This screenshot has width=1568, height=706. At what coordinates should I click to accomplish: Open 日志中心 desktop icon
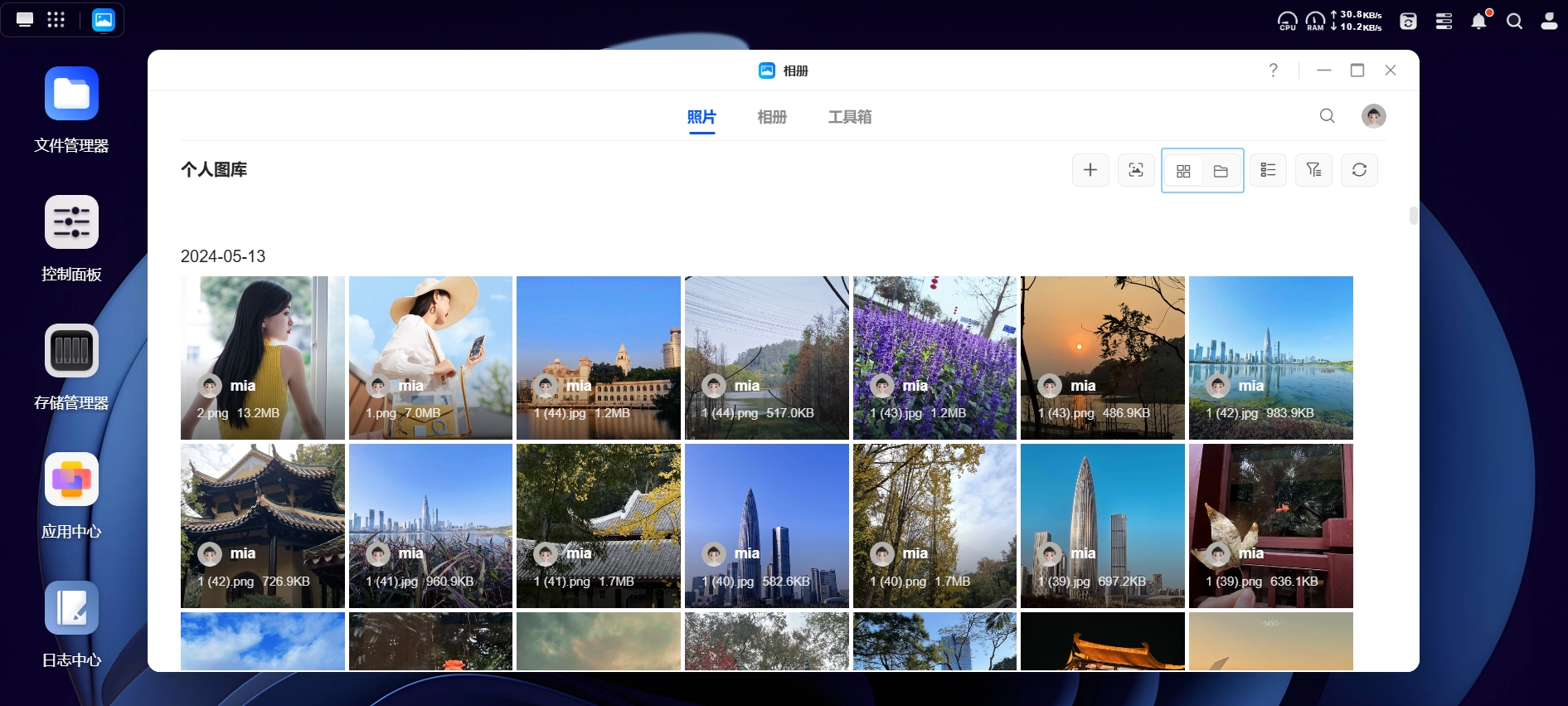(x=71, y=608)
